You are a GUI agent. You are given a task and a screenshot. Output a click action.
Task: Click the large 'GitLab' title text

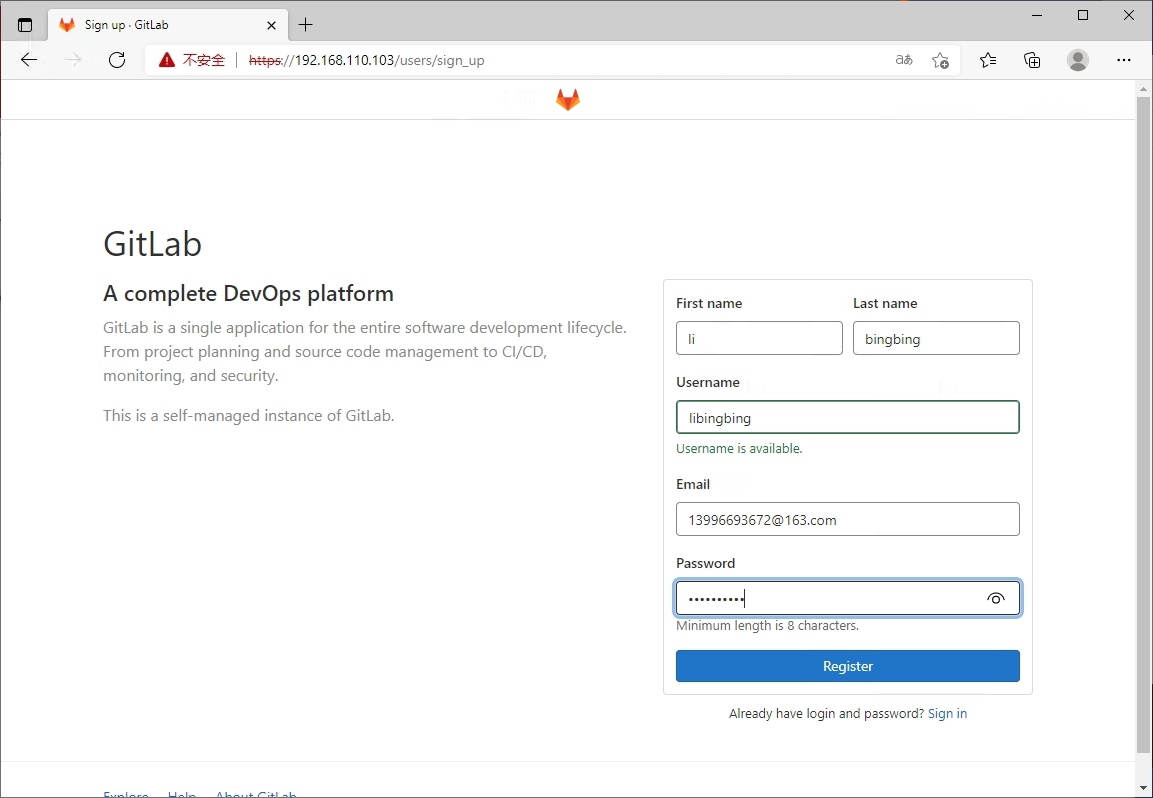point(152,243)
